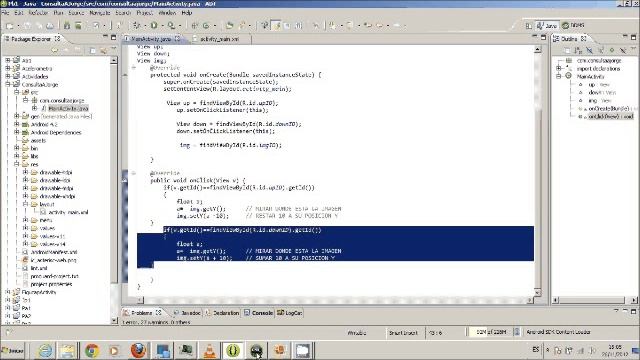Viewport: 640px width, 360px height.
Task: Collapse the ConsultaAJorge project
Action: tap(7, 84)
